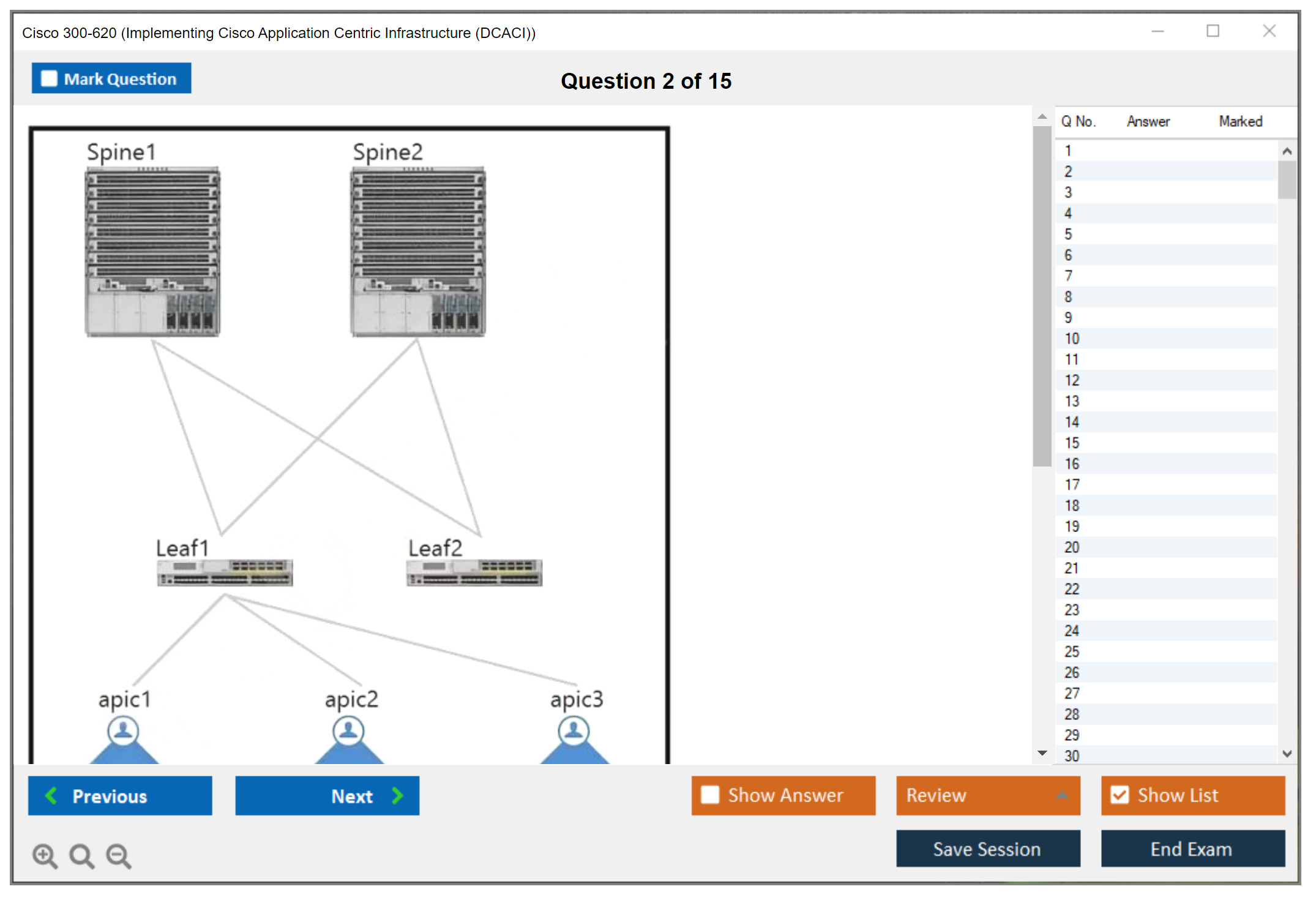Tick the Mark Question checkbox

(49, 79)
